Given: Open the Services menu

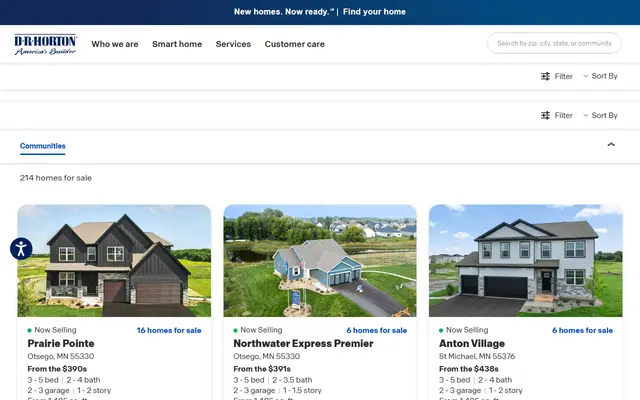Looking at the screenshot, I should 233,44.
